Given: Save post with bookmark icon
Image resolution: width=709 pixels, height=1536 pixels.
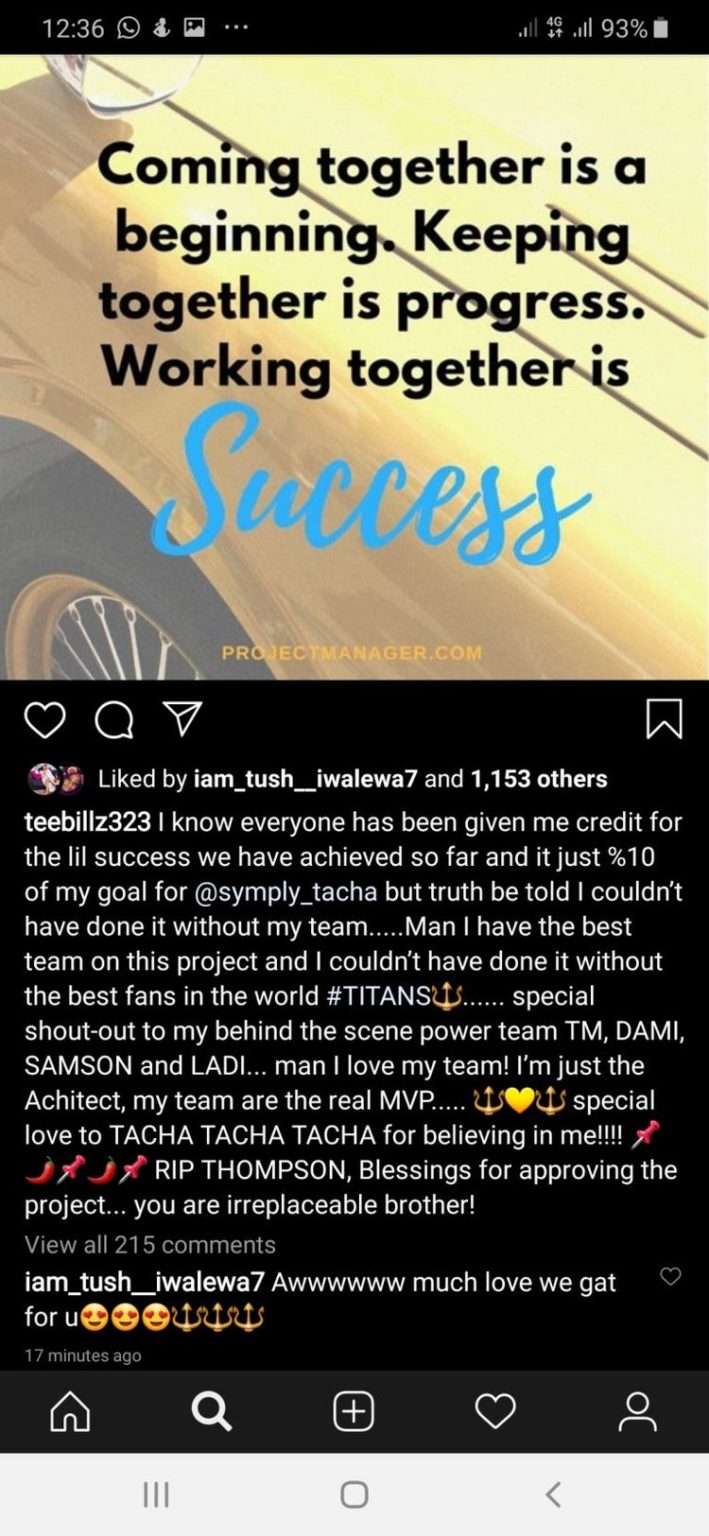Looking at the screenshot, I should tap(664, 719).
